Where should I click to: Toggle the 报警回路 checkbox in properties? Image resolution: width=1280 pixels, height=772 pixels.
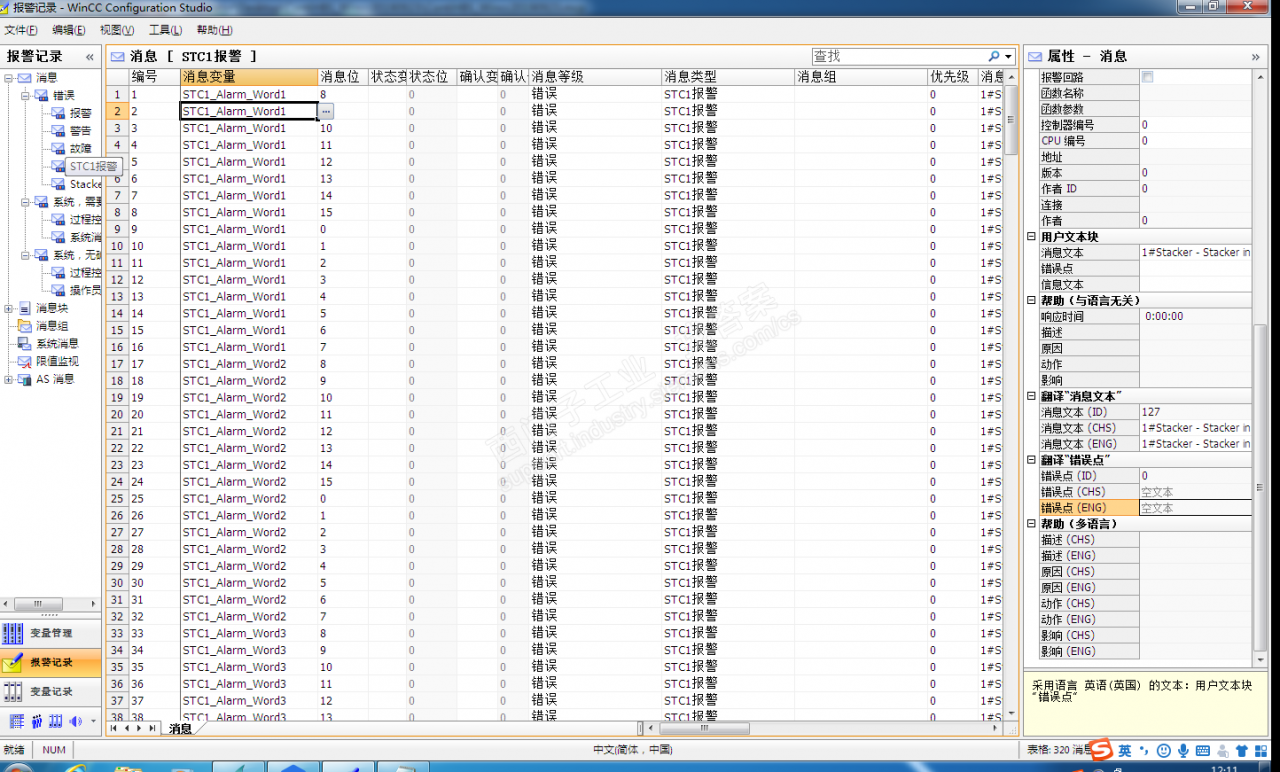1147,77
